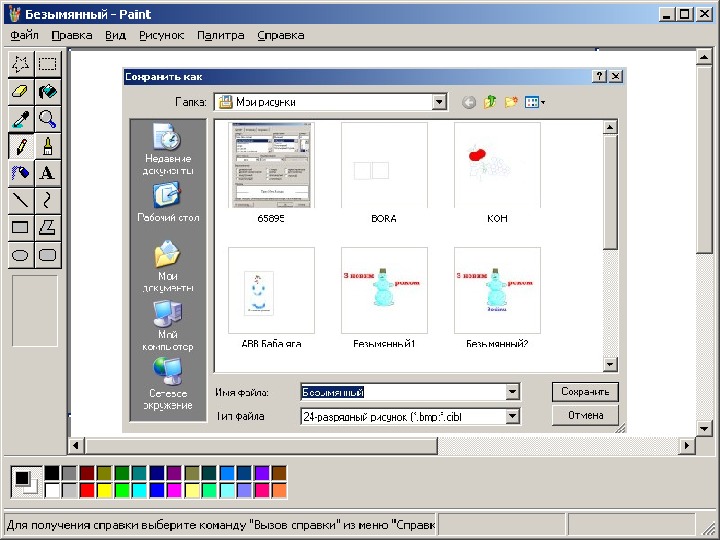
Task: Open Мой компьютер in the places bar
Action: pos(168,326)
